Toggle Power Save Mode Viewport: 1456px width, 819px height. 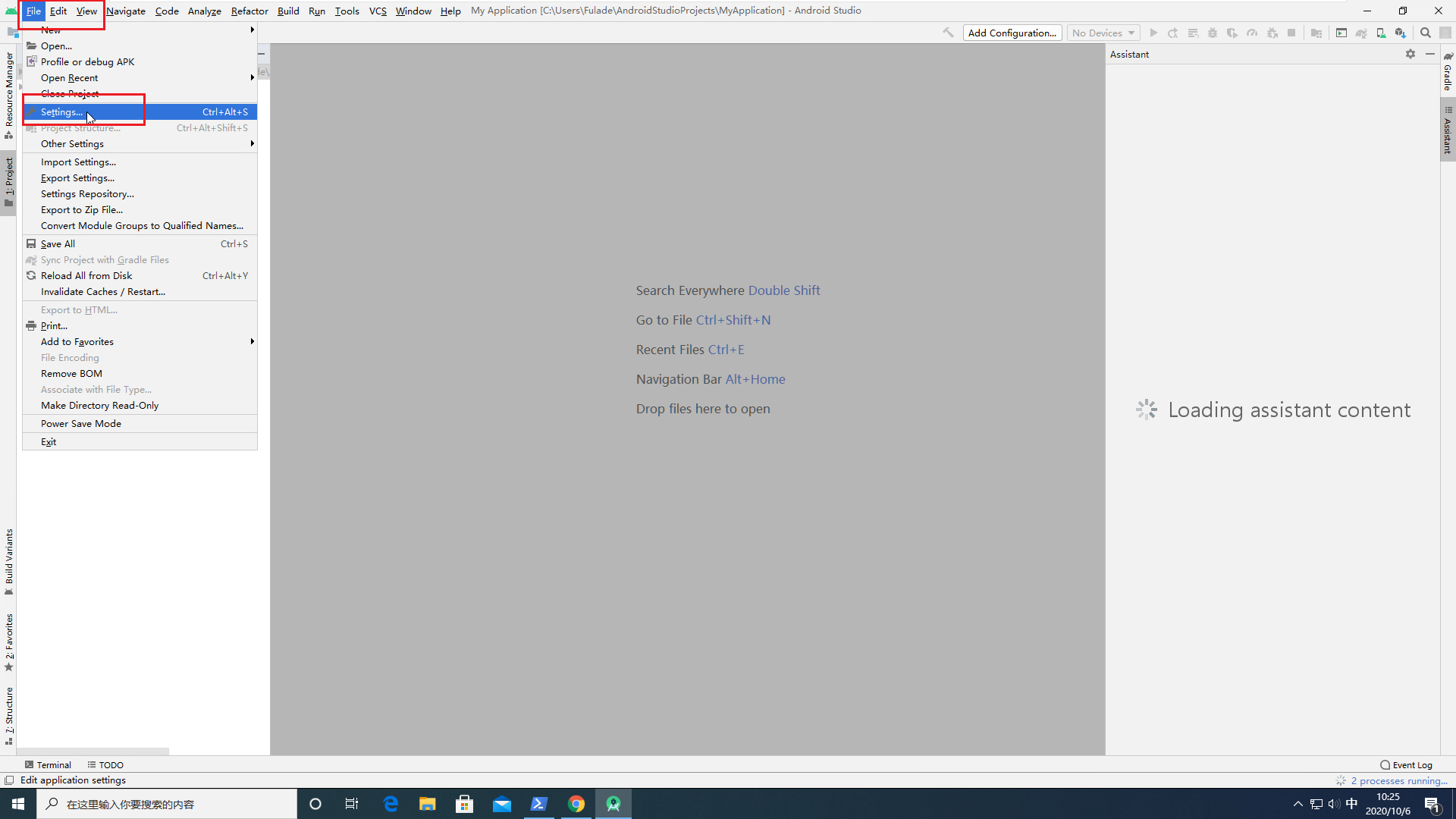(81, 423)
